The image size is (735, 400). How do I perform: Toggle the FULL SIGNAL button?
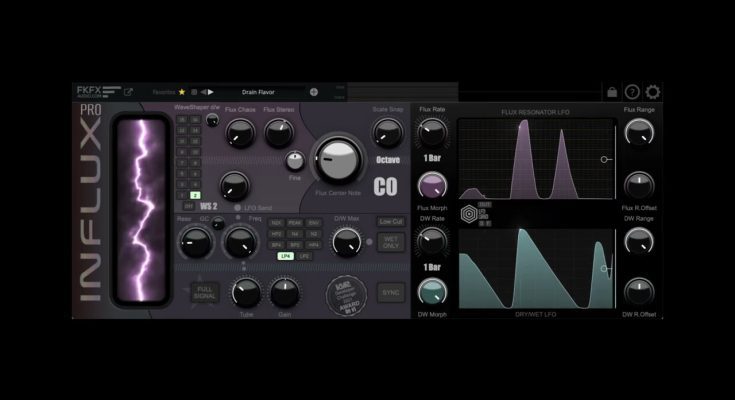point(205,293)
